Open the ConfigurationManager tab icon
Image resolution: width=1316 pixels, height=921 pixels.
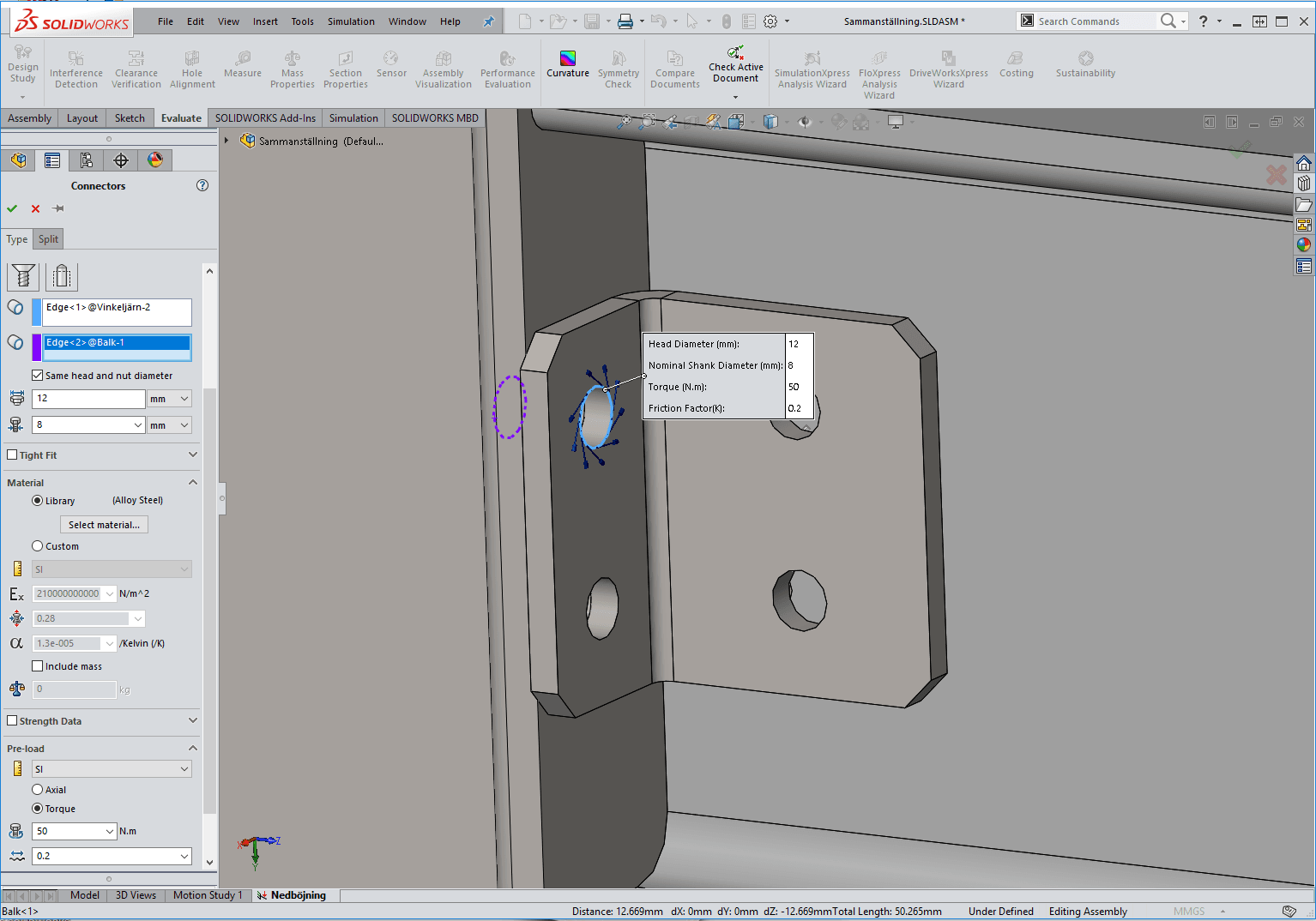pos(87,160)
